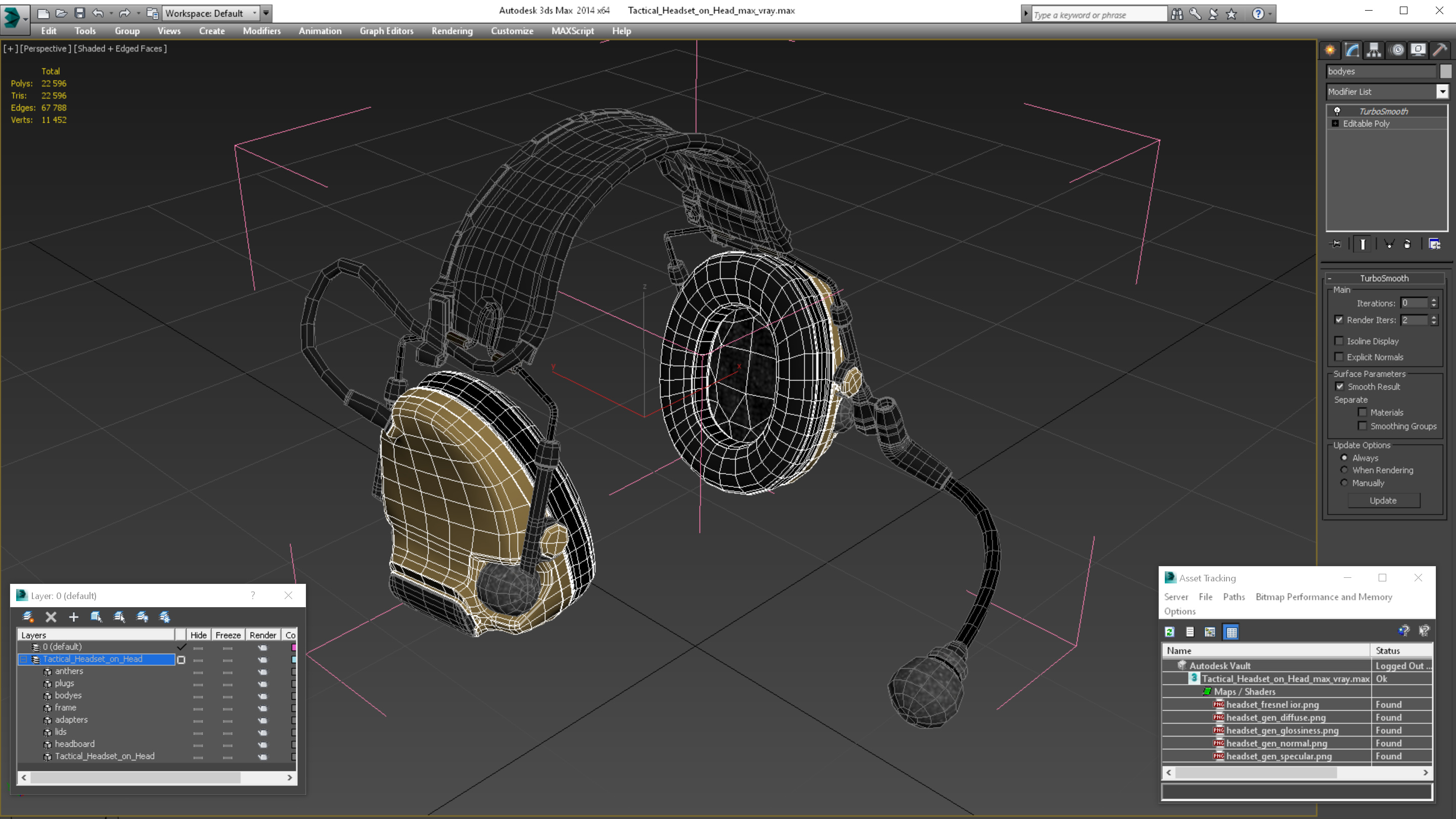Screen dimensions: 1456x819
Task: Open the Create command panel tab
Action: [x=1330, y=51]
